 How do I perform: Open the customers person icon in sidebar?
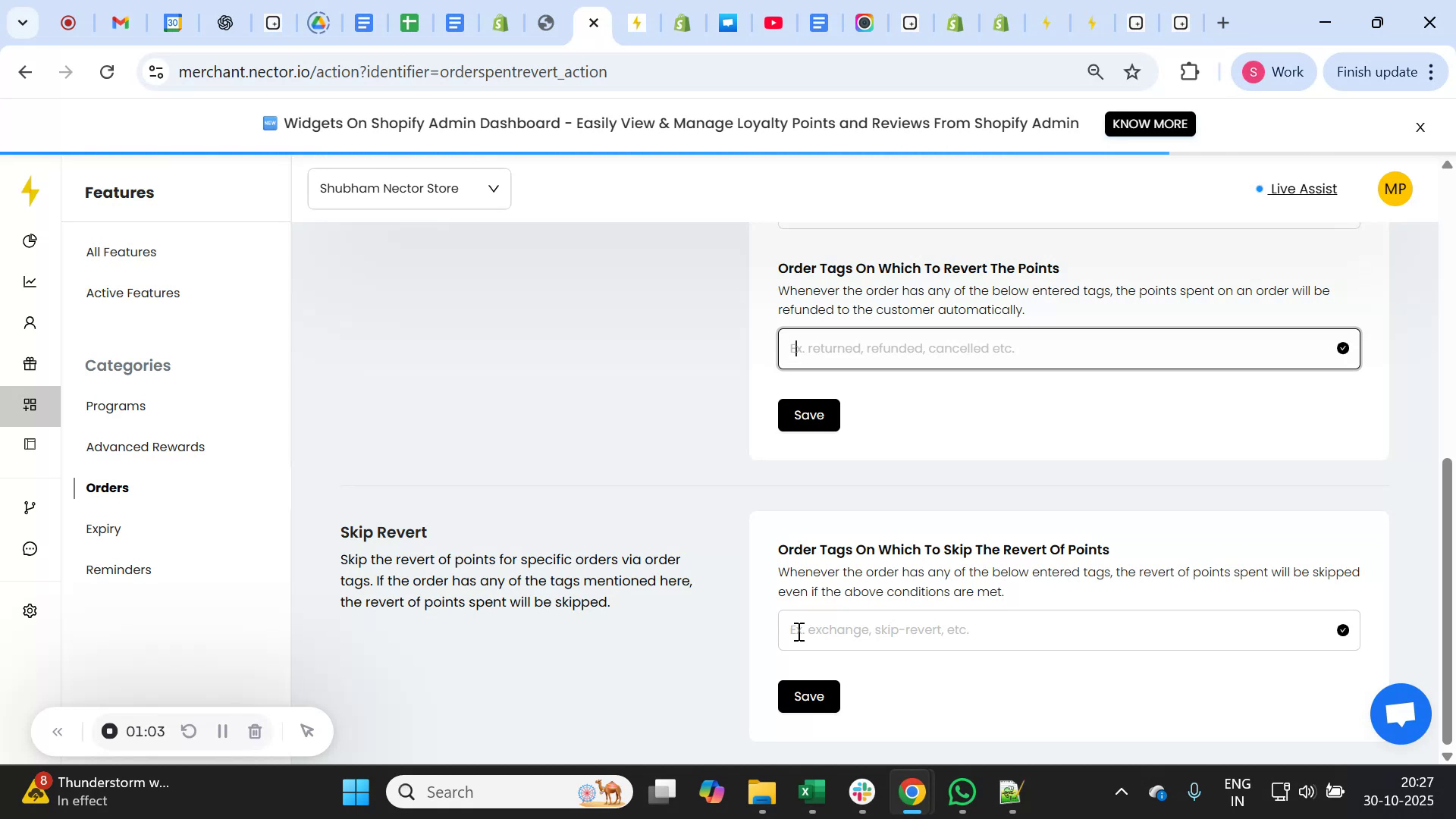point(30,322)
